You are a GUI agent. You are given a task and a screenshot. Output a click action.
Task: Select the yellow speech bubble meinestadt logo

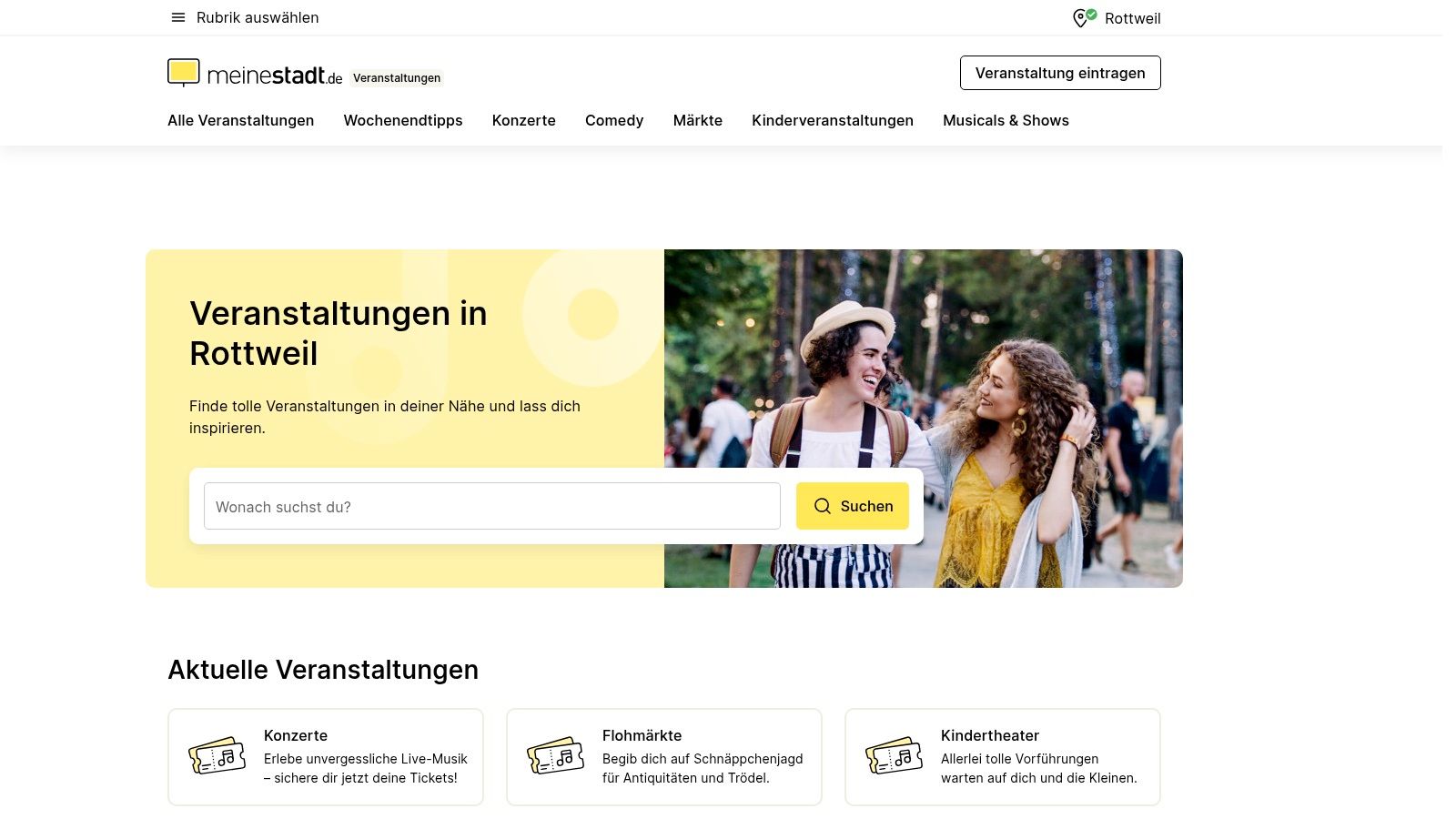pos(185,72)
